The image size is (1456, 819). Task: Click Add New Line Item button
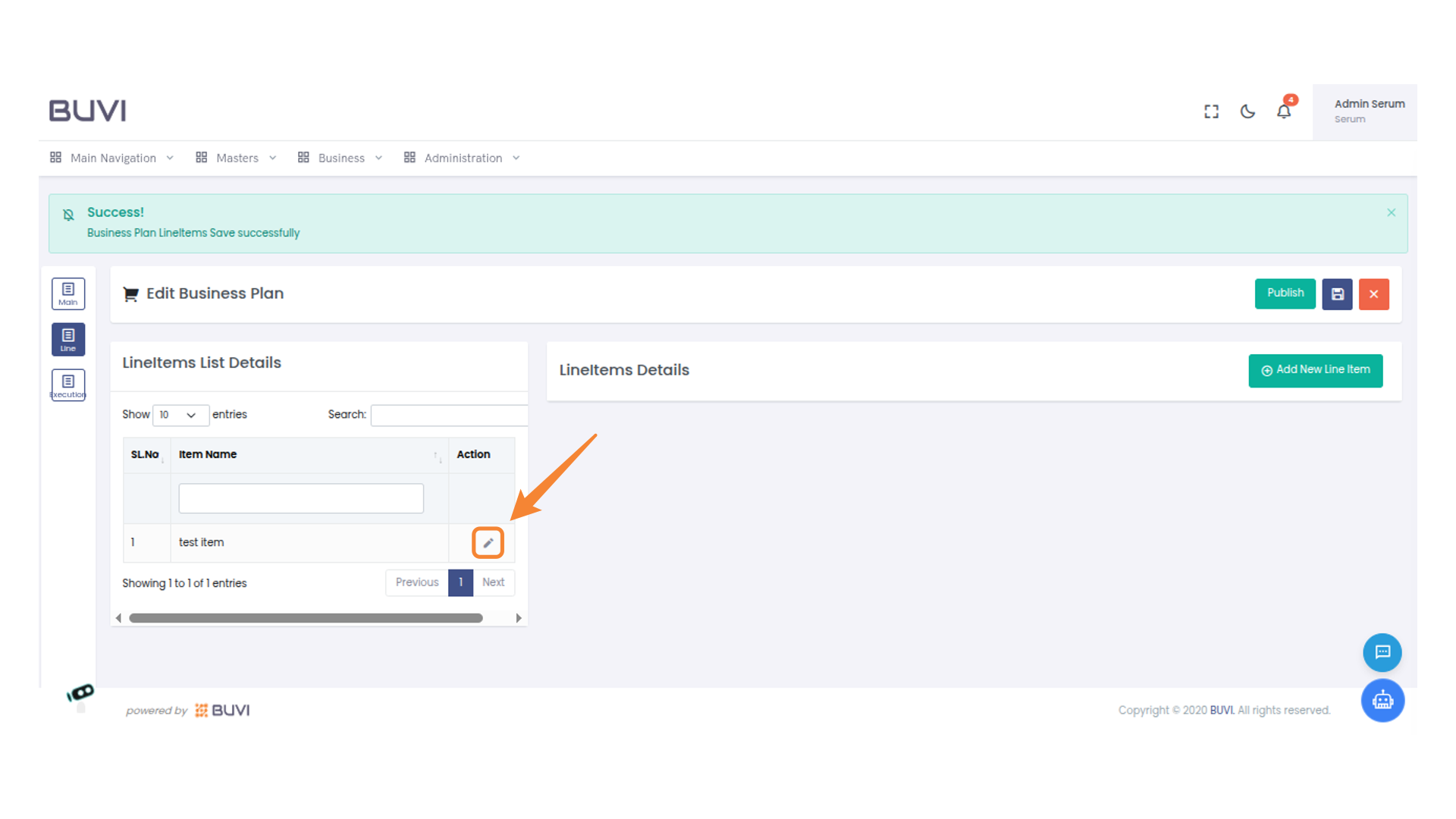click(x=1315, y=370)
